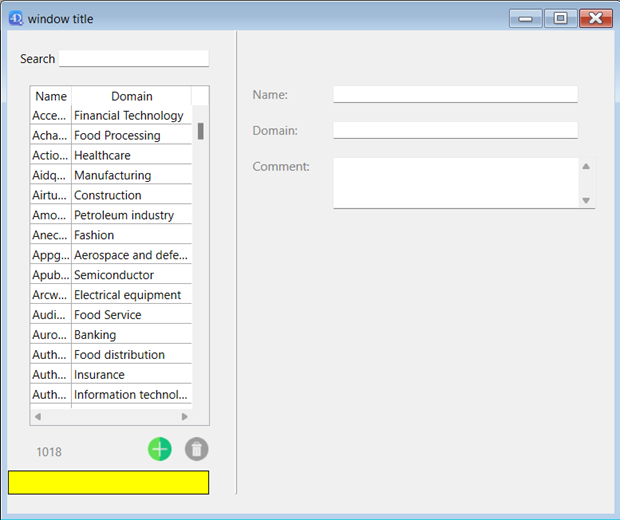Click the green add entry icon
The height and width of the screenshot is (520, 620).
[x=160, y=450]
